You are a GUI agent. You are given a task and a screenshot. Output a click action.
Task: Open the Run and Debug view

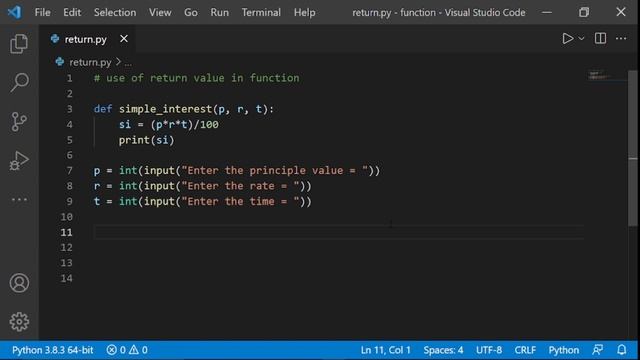[19, 160]
